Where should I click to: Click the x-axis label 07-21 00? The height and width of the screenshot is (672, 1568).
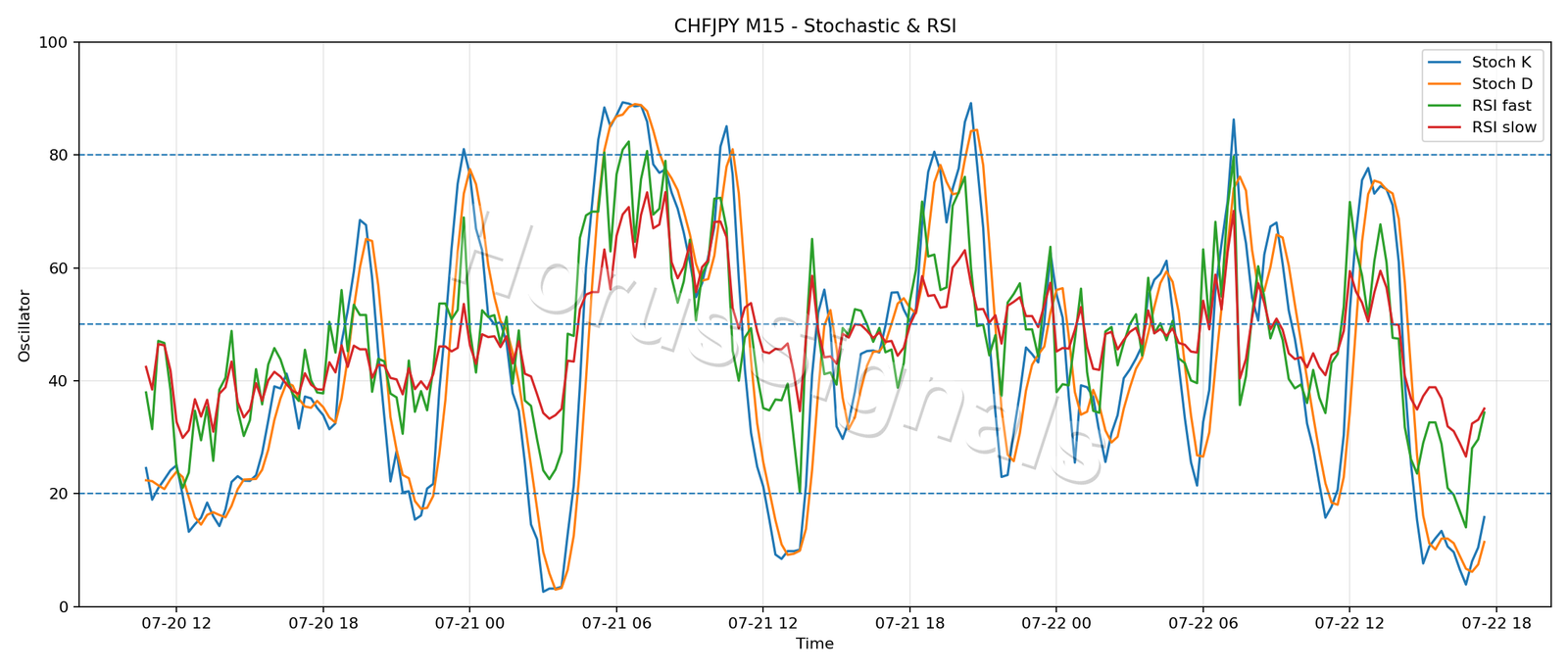[469, 623]
